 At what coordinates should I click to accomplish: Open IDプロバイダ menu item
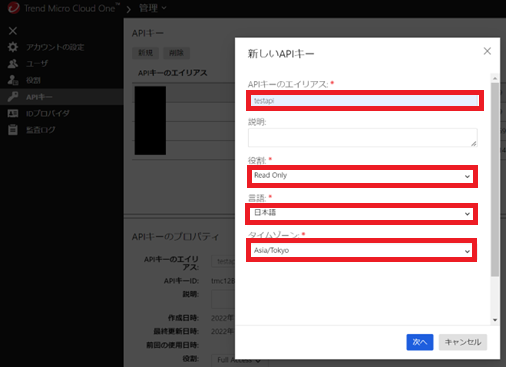click(48, 113)
